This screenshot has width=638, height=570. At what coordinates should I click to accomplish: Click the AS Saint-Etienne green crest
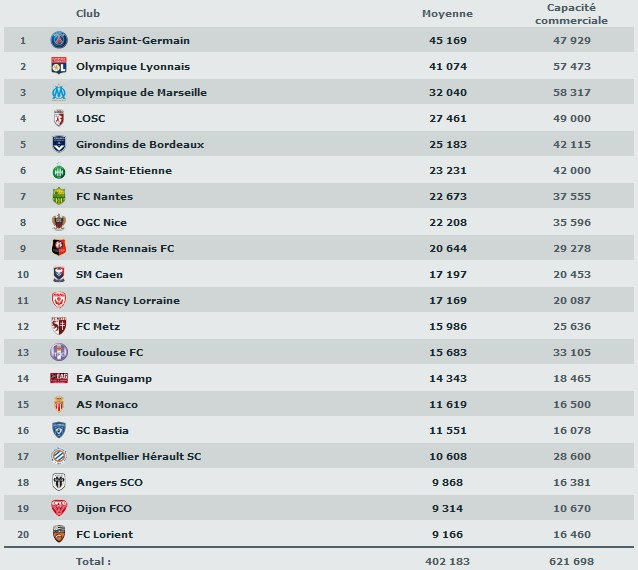(58, 171)
